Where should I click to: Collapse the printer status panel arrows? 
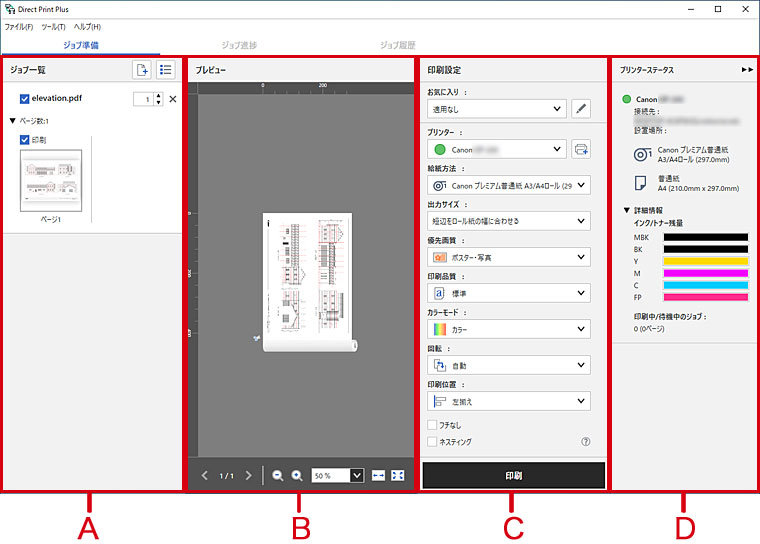coord(746,71)
